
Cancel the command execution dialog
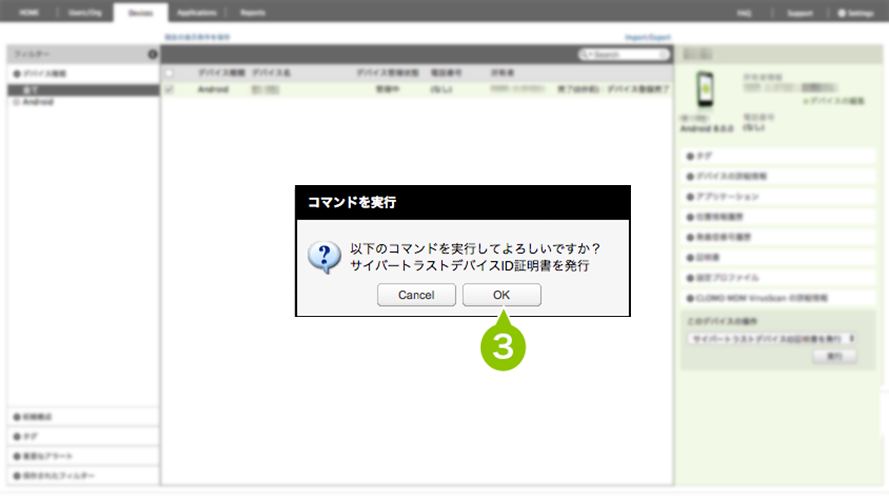(416, 295)
